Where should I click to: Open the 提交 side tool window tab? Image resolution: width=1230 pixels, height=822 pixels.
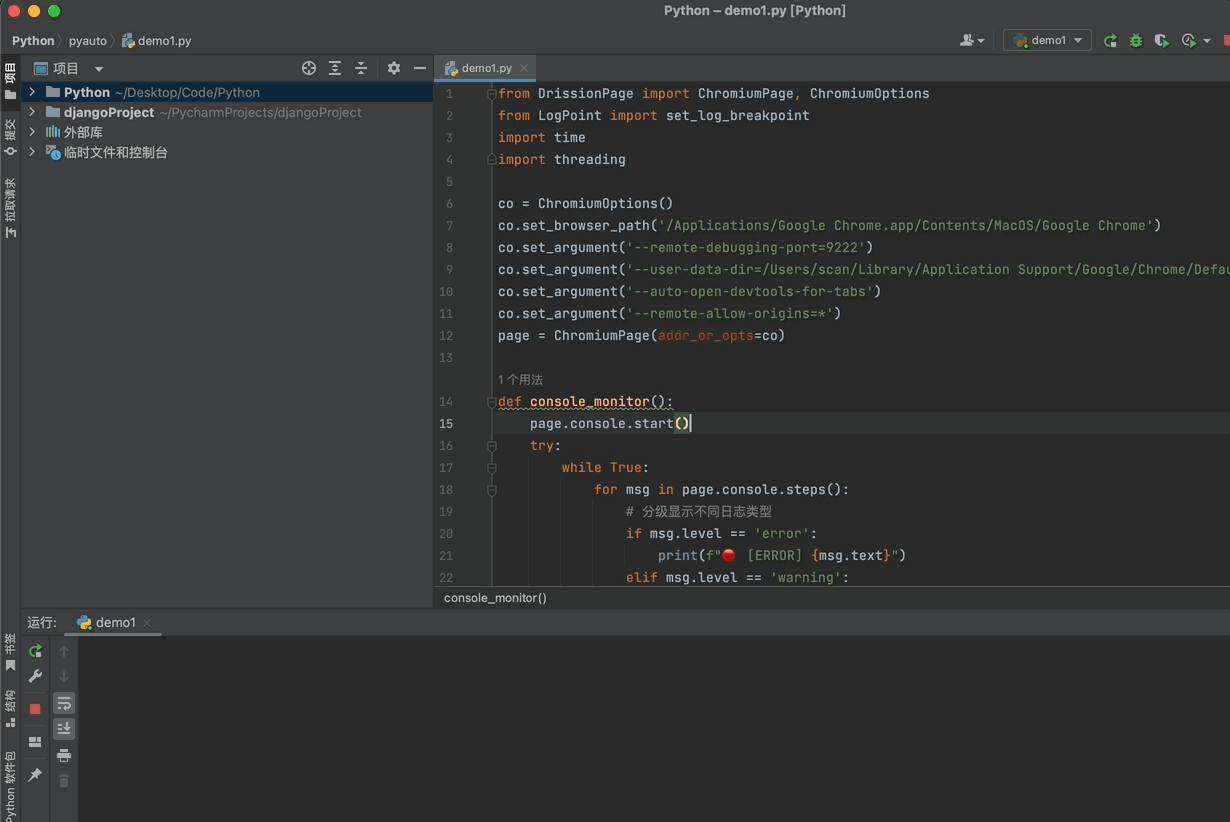tap(10, 137)
